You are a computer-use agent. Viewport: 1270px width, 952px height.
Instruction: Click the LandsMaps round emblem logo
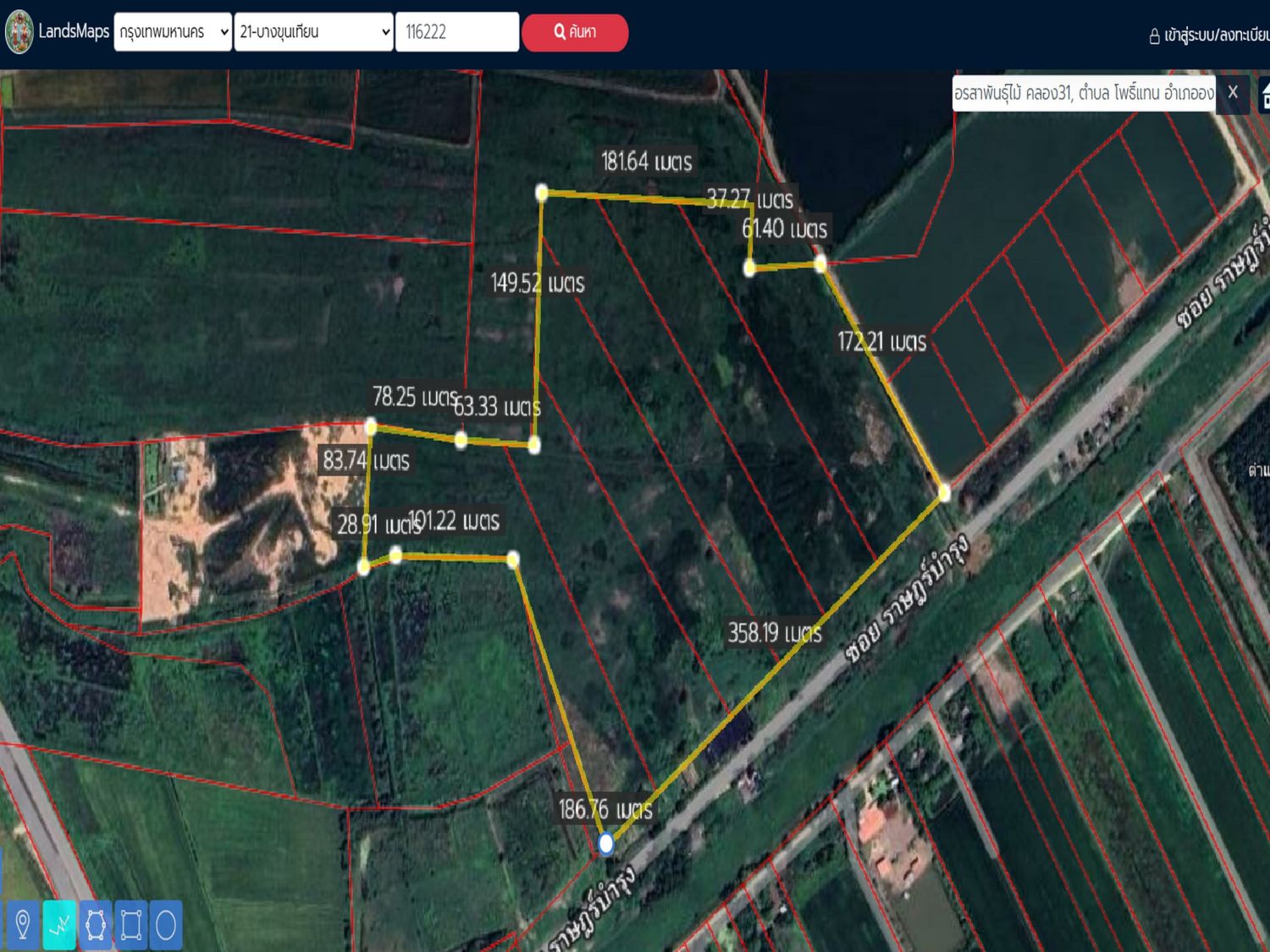19,32
